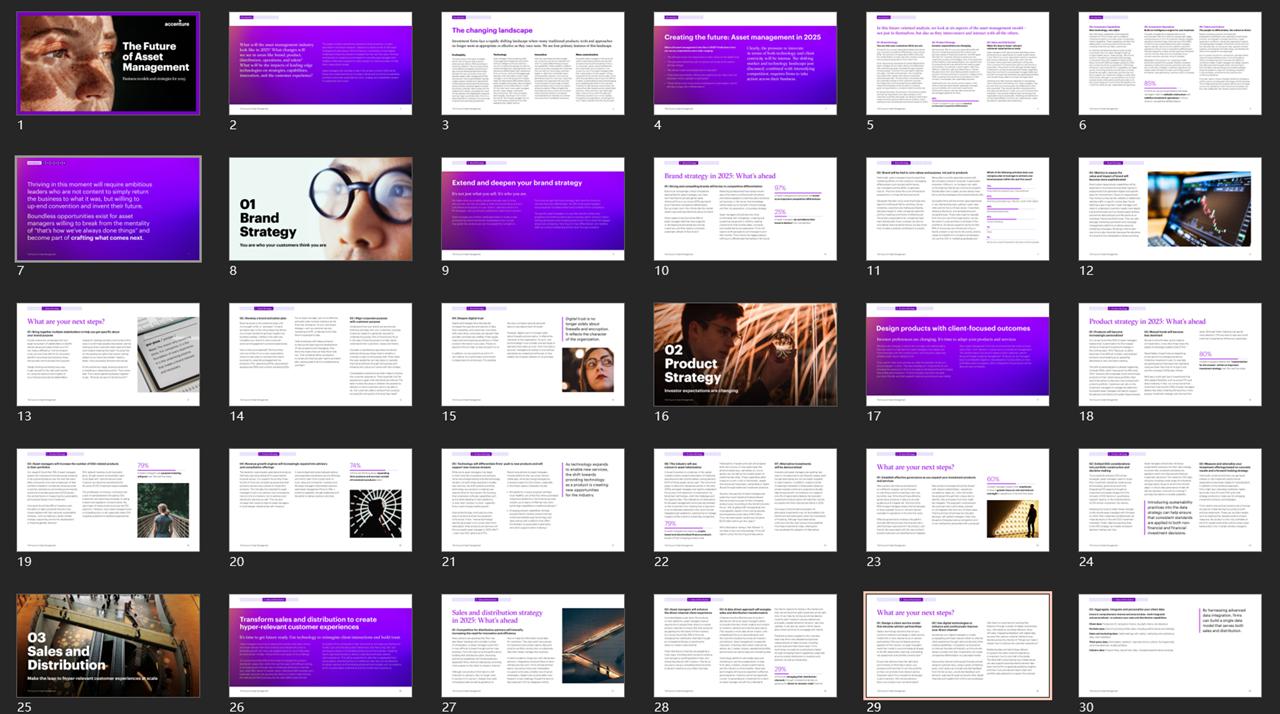1280x714 pixels.
Task: Click slide 30 thumbnail in bottom row
Action: click(1170, 646)
